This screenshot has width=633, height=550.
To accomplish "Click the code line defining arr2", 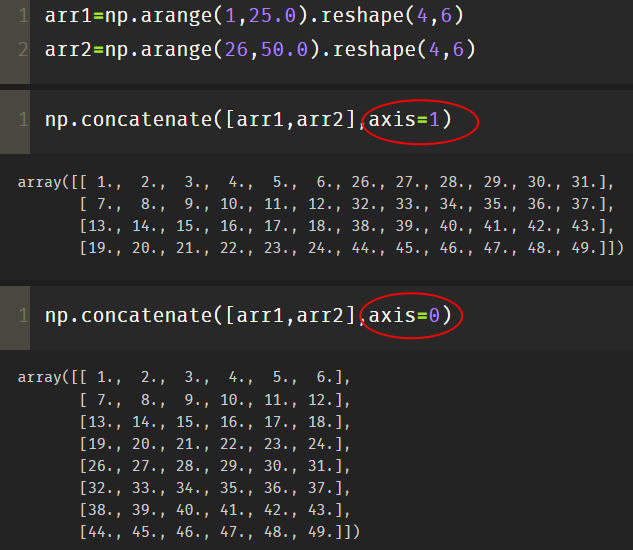I will tap(260, 50).
